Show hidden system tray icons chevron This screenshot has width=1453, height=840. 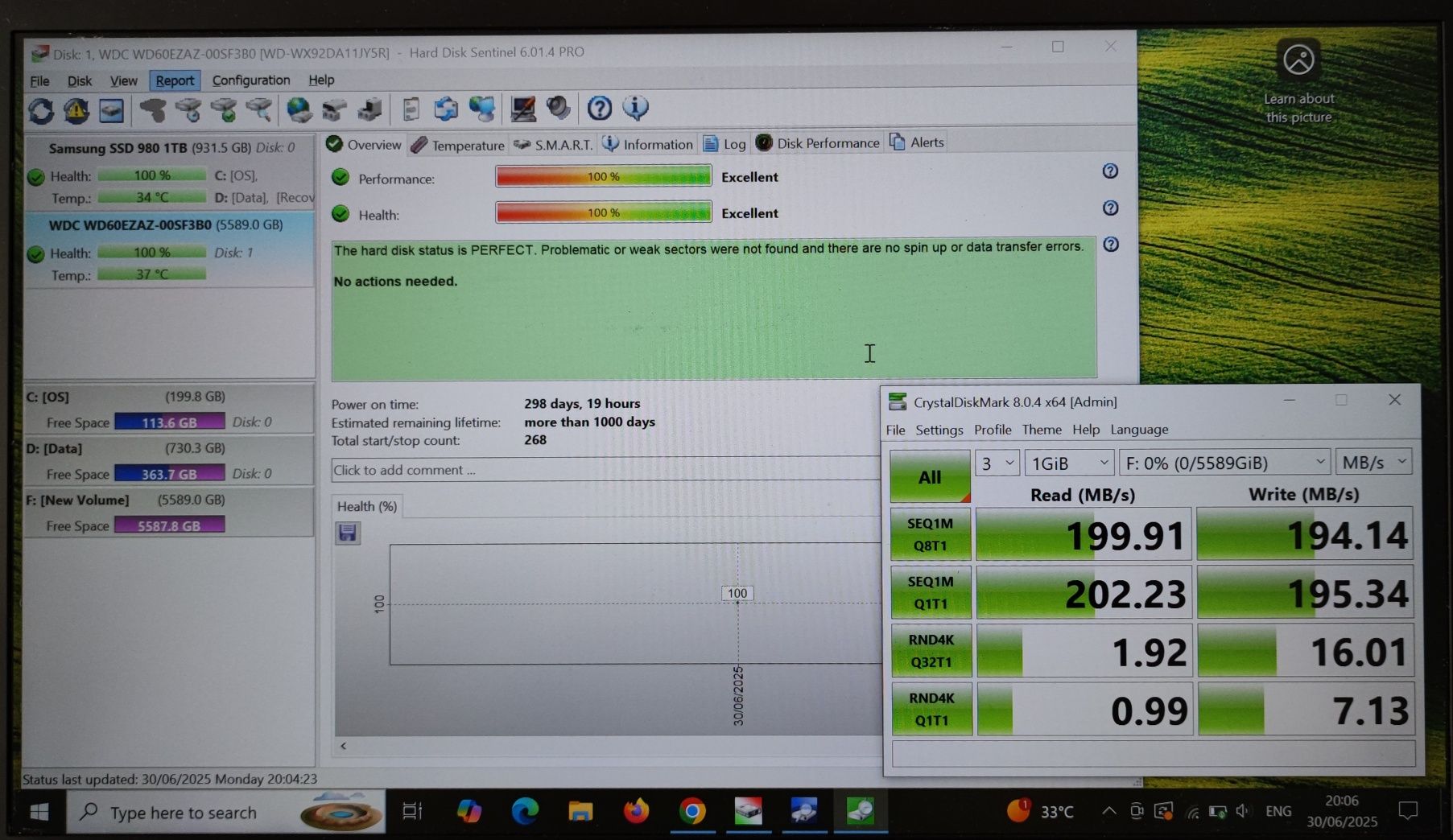[x=1108, y=811]
